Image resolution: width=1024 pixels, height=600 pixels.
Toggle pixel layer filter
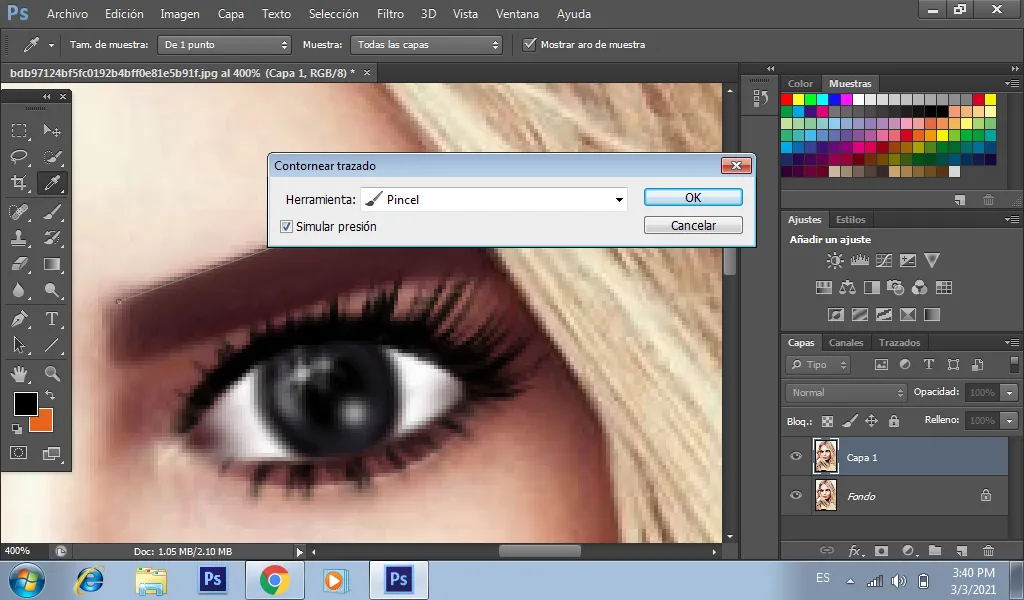pos(881,364)
